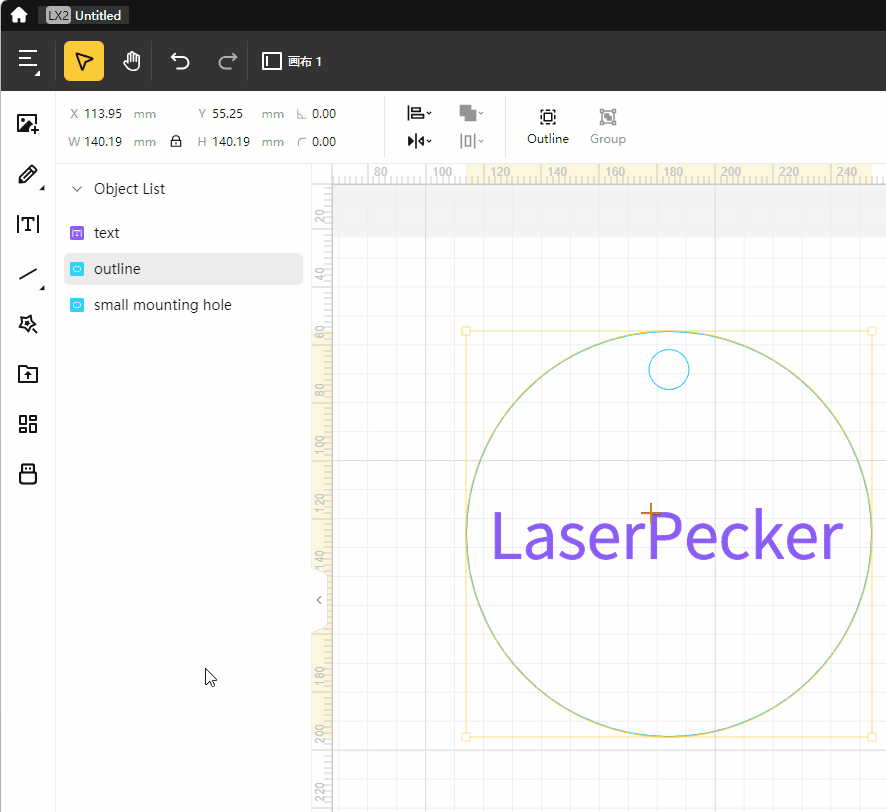Open the AI magic star tool
886x812 pixels.
point(28,324)
